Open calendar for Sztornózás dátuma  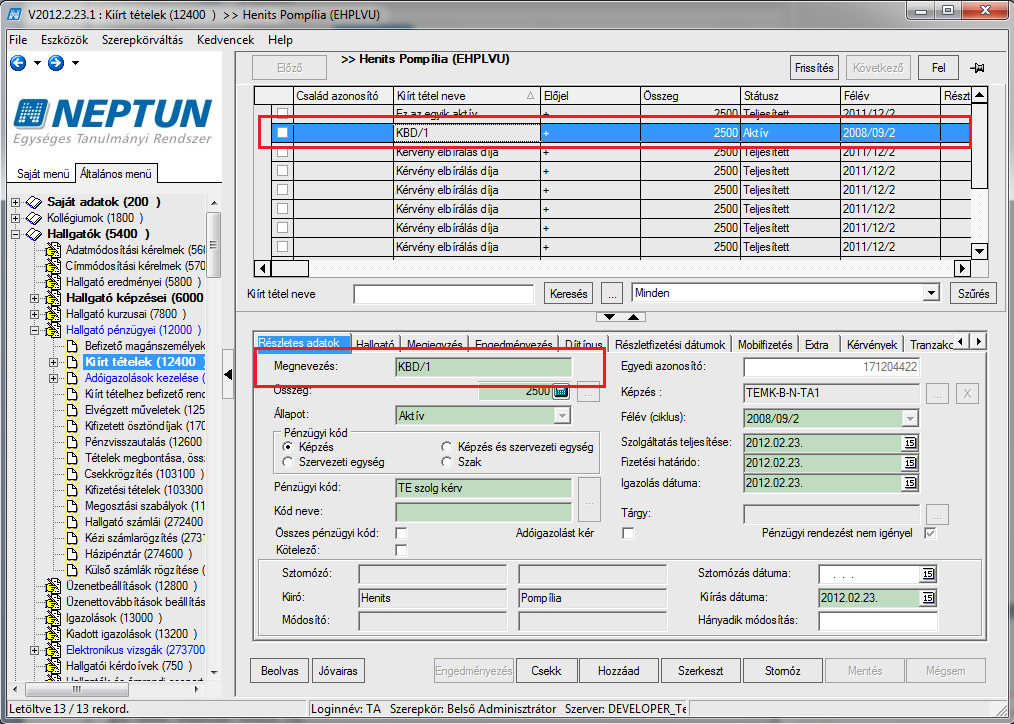click(x=928, y=574)
